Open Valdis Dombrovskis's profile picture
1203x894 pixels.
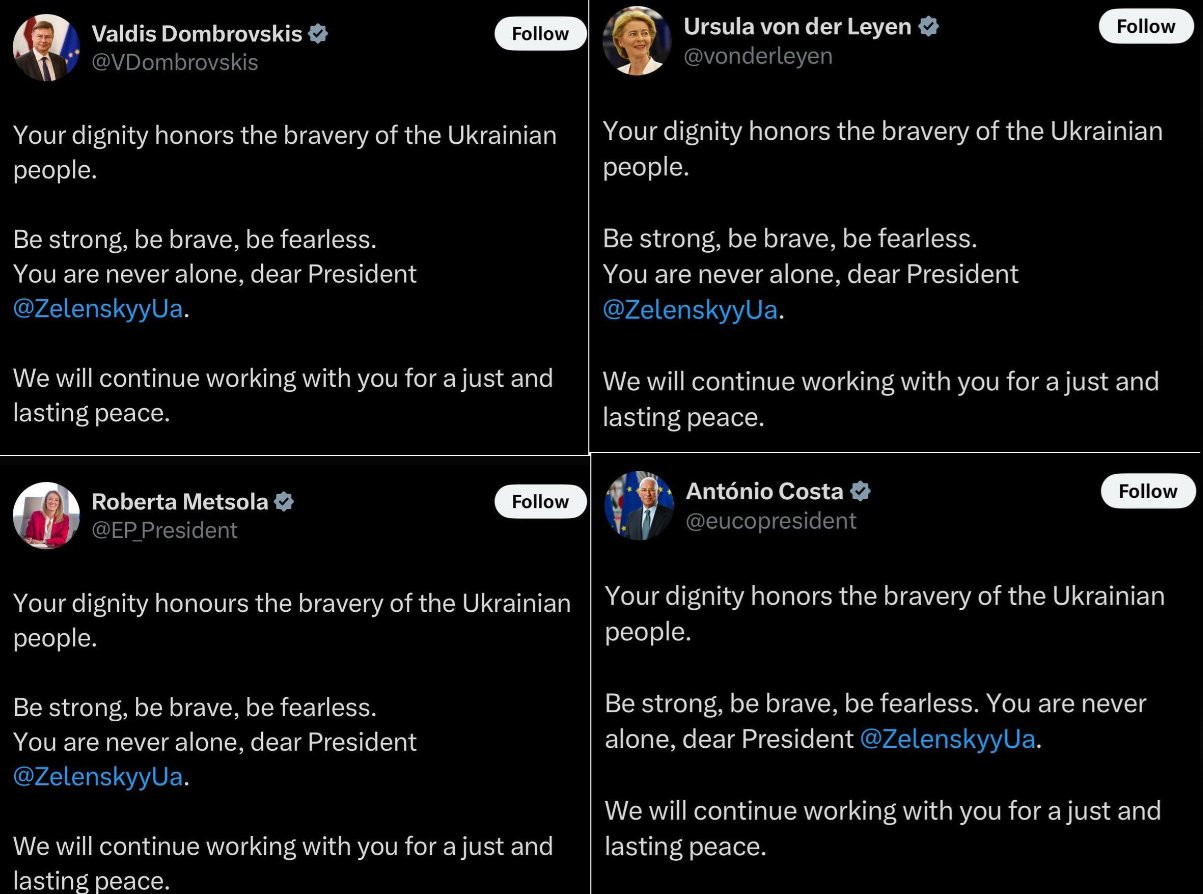[x=46, y=48]
